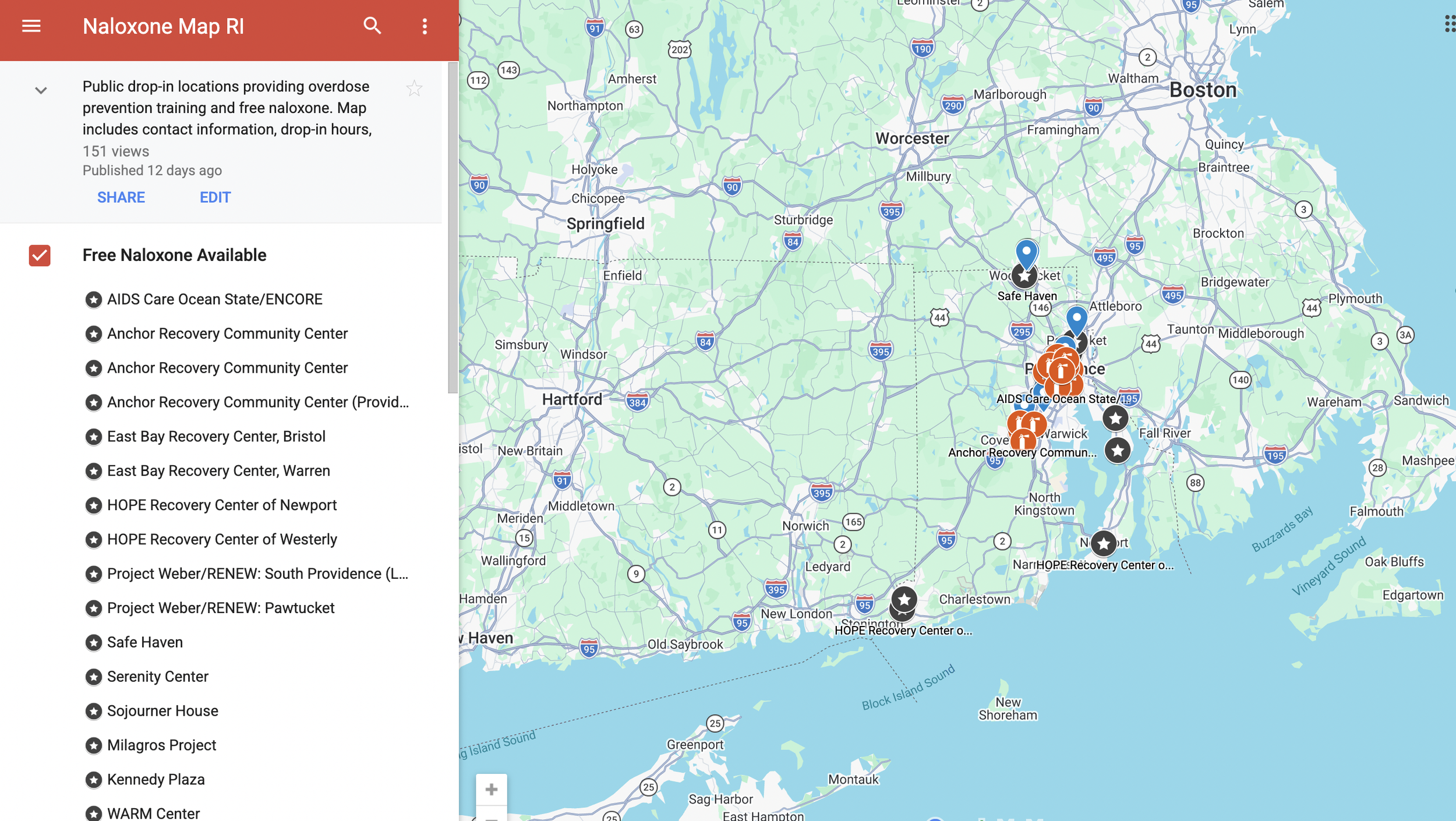Open the Google apps grid icon
1456x821 pixels.
click(1449, 24)
